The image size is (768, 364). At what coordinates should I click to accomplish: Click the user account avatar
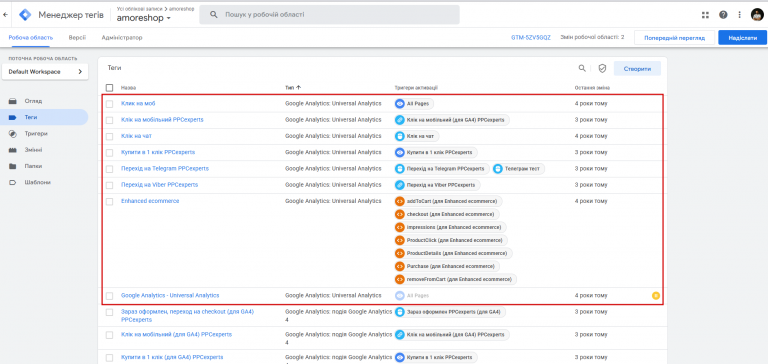[757, 15]
